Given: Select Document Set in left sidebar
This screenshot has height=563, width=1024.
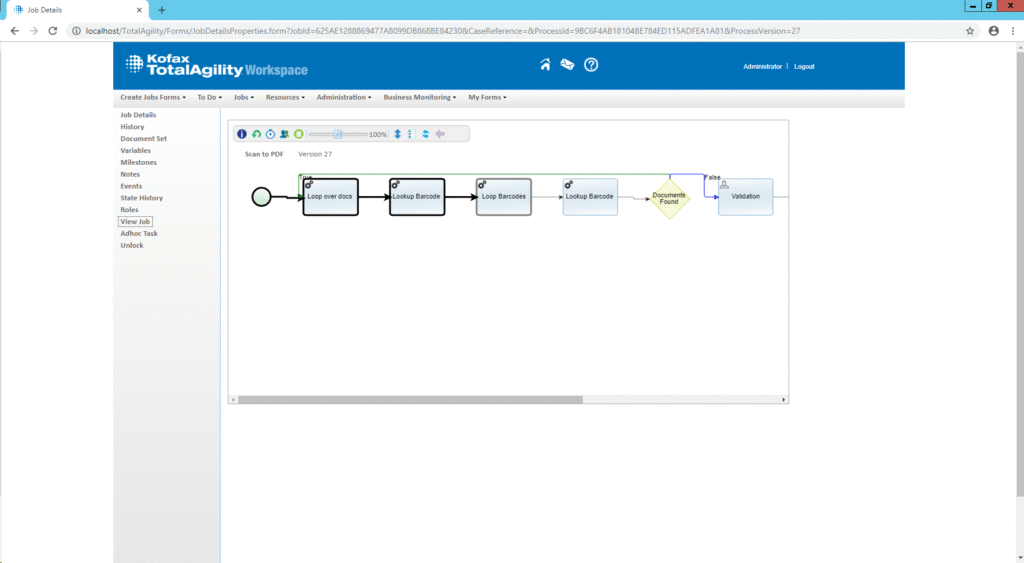Looking at the screenshot, I should (x=143, y=139).
